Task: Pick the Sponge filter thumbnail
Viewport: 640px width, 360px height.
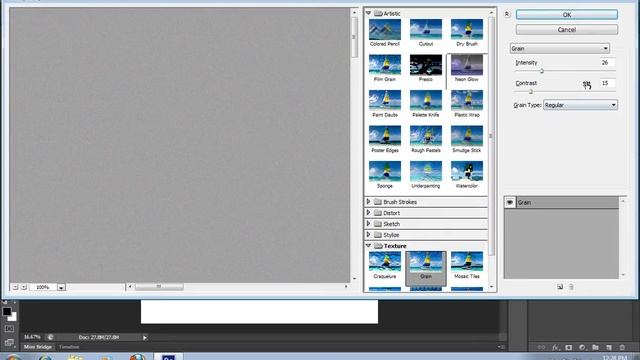Action: point(384,171)
